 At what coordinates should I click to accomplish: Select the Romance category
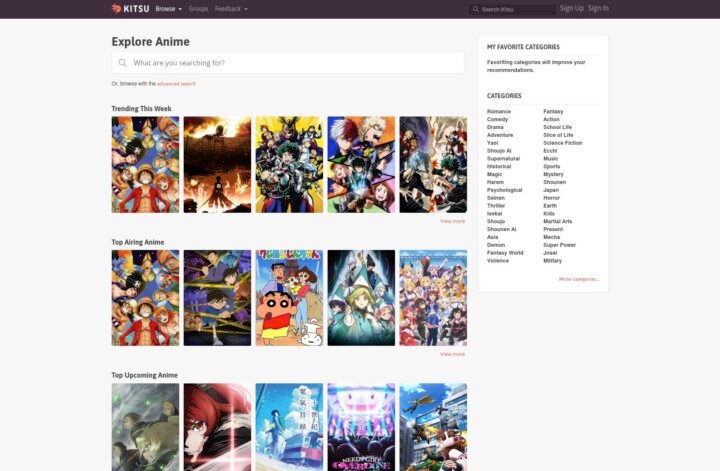click(x=499, y=112)
